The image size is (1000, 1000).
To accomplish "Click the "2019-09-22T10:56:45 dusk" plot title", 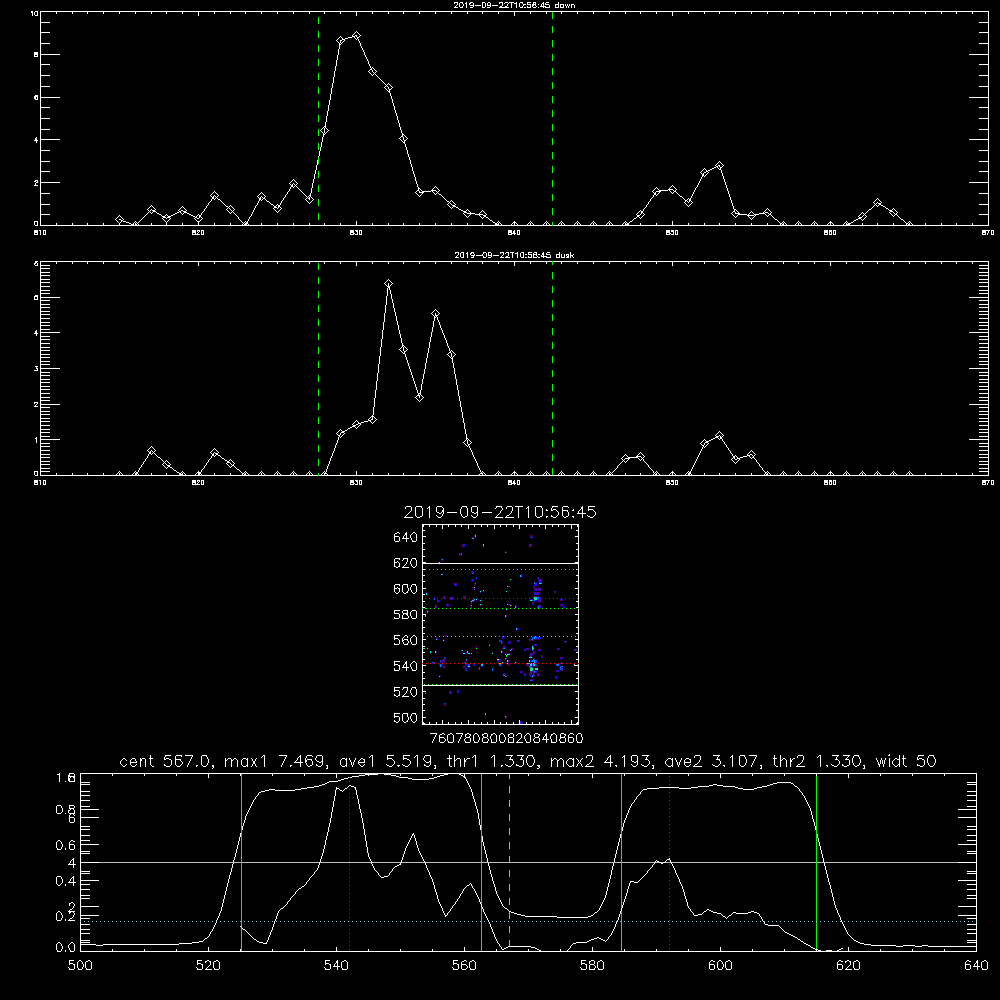I will tap(514, 255).
